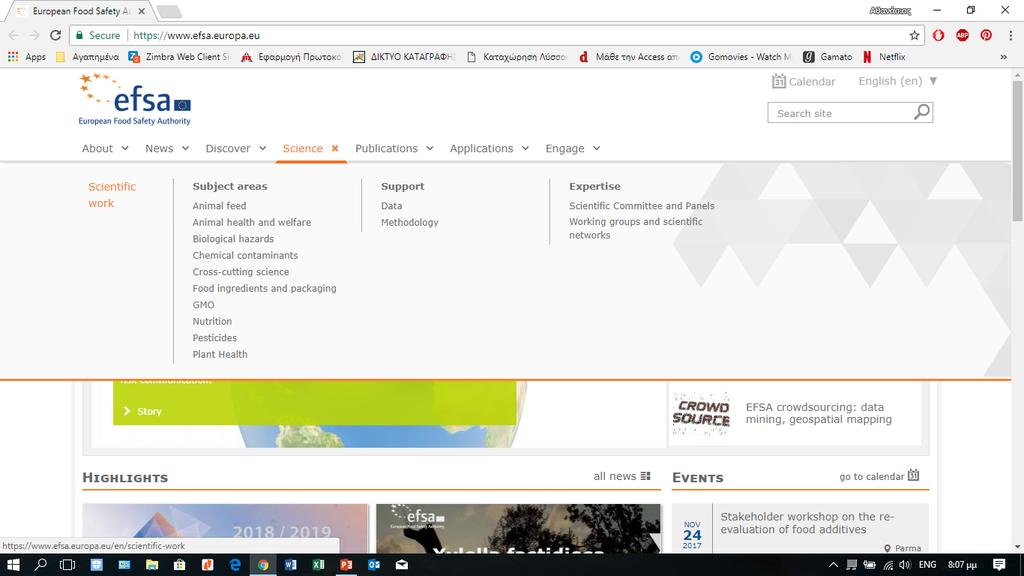This screenshot has width=1024, height=576.
Task: Show more bookmarks with double chevron
Action: [1003, 57]
